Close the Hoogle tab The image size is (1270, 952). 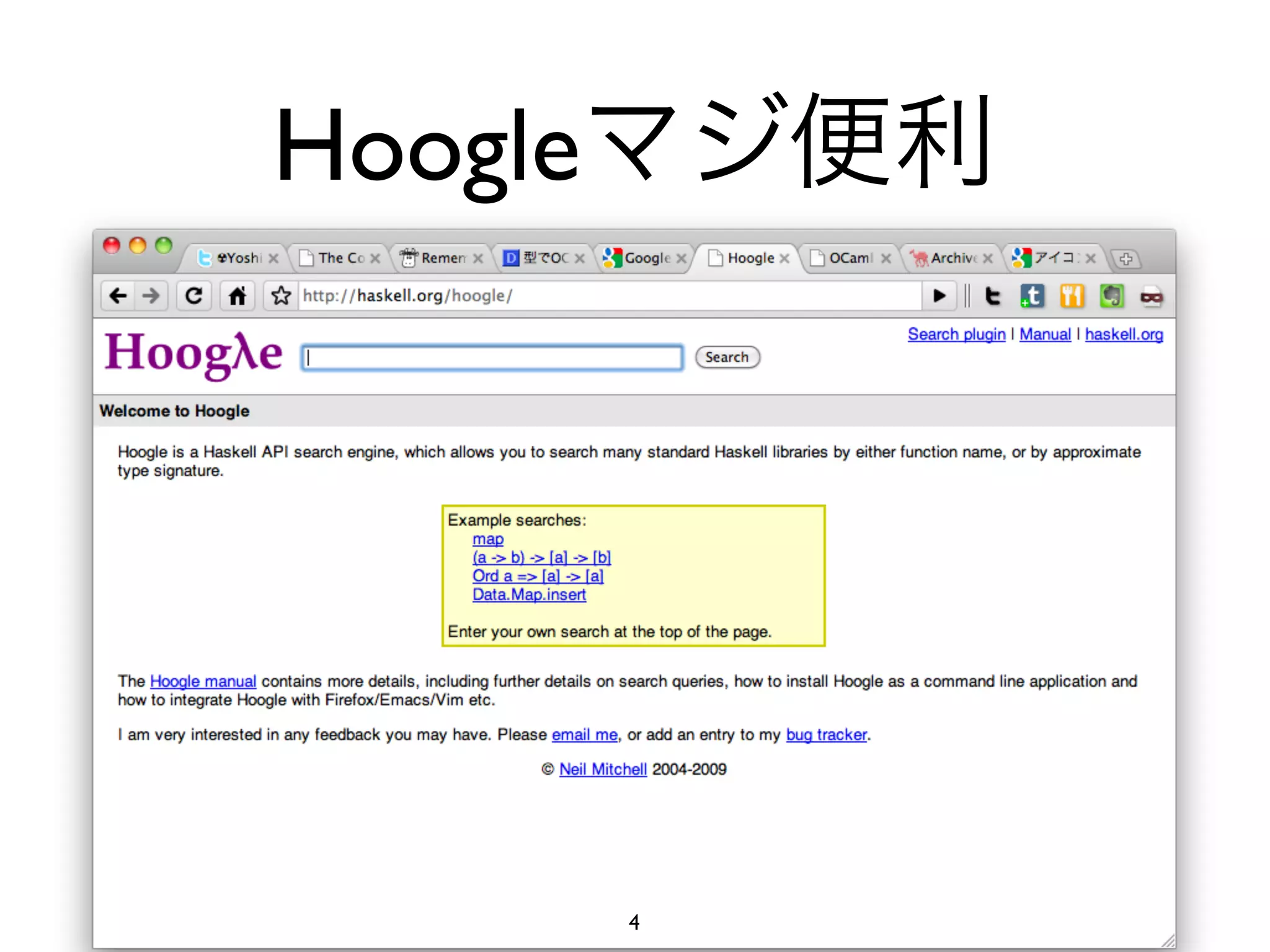(x=784, y=258)
